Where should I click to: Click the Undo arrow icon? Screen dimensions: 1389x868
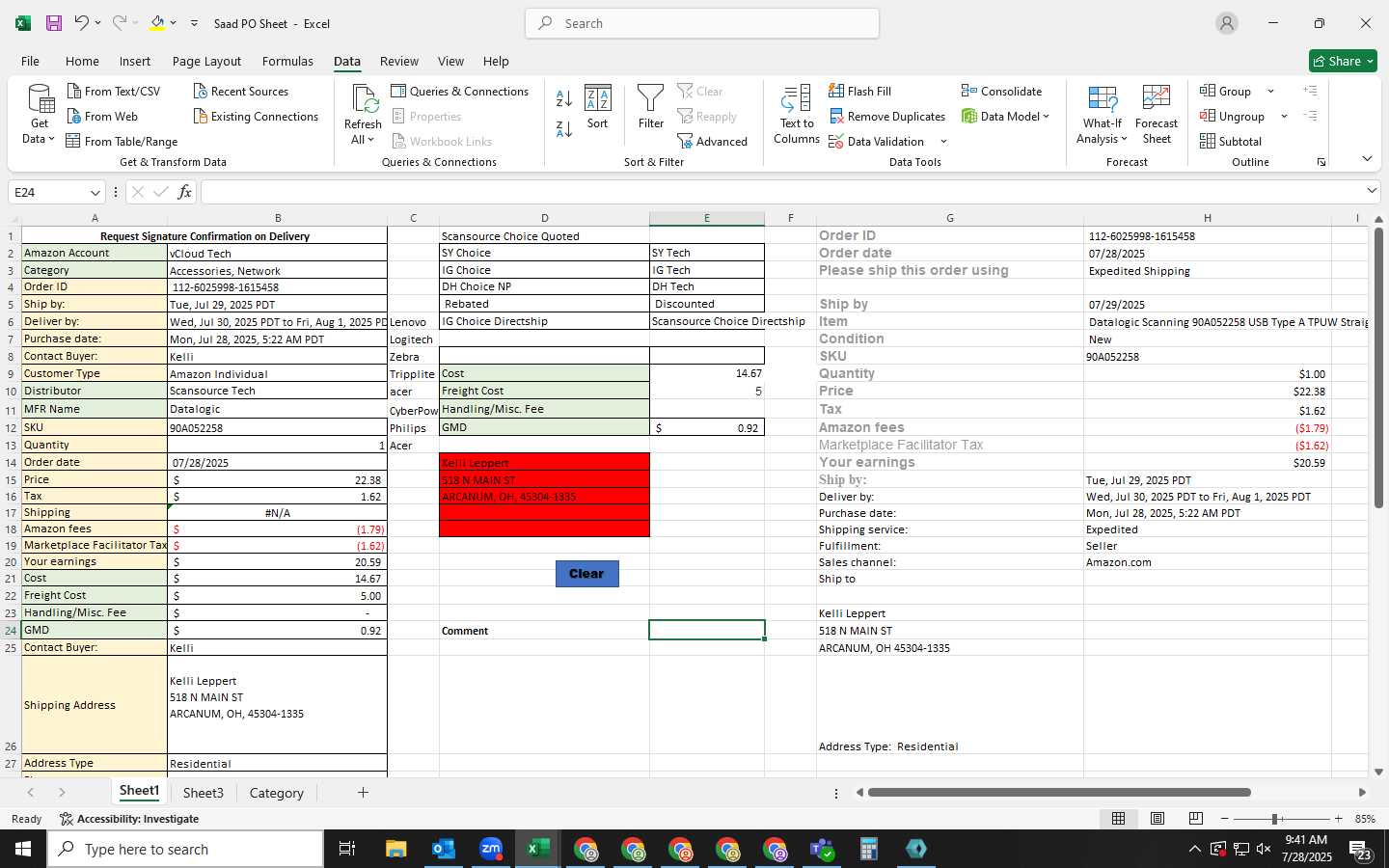point(82,23)
